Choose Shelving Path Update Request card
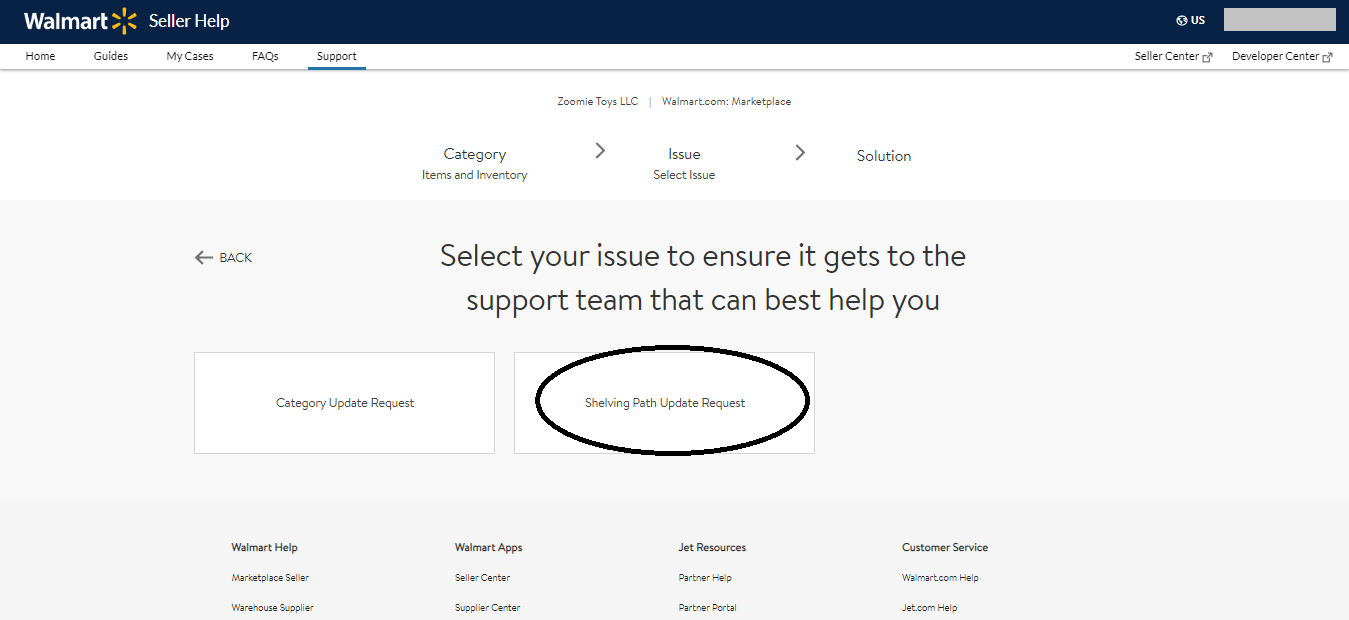 tap(664, 403)
